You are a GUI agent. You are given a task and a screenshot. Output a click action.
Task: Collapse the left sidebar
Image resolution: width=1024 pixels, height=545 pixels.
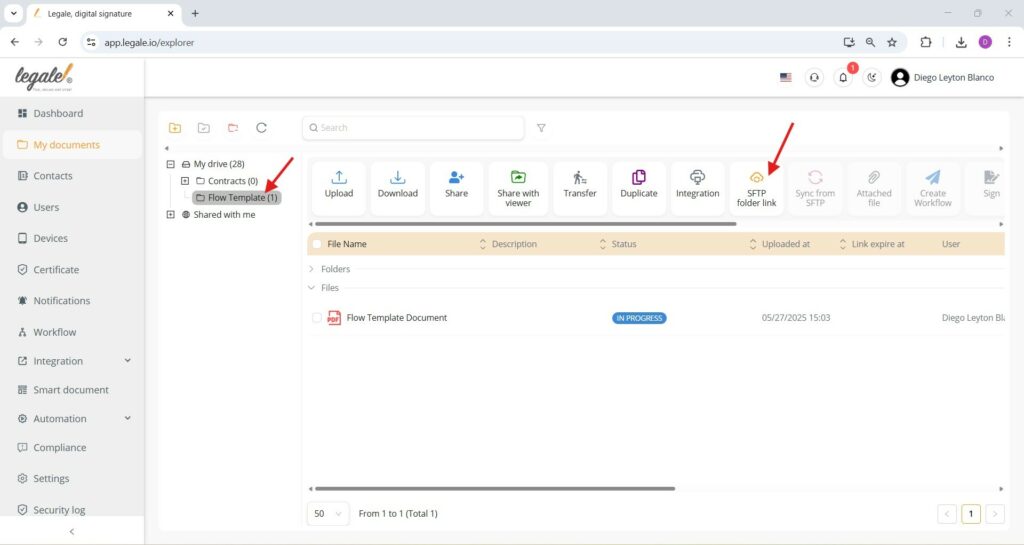click(72, 532)
